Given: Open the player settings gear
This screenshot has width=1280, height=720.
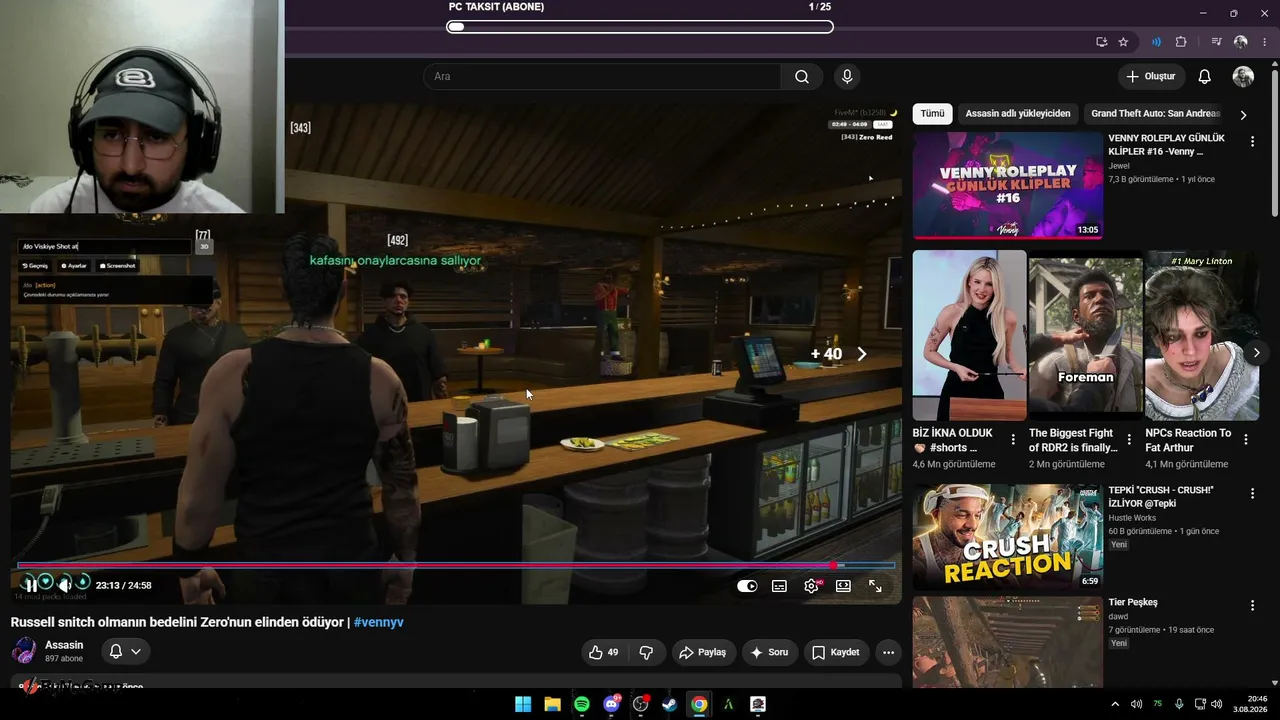Looking at the screenshot, I should click(811, 586).
